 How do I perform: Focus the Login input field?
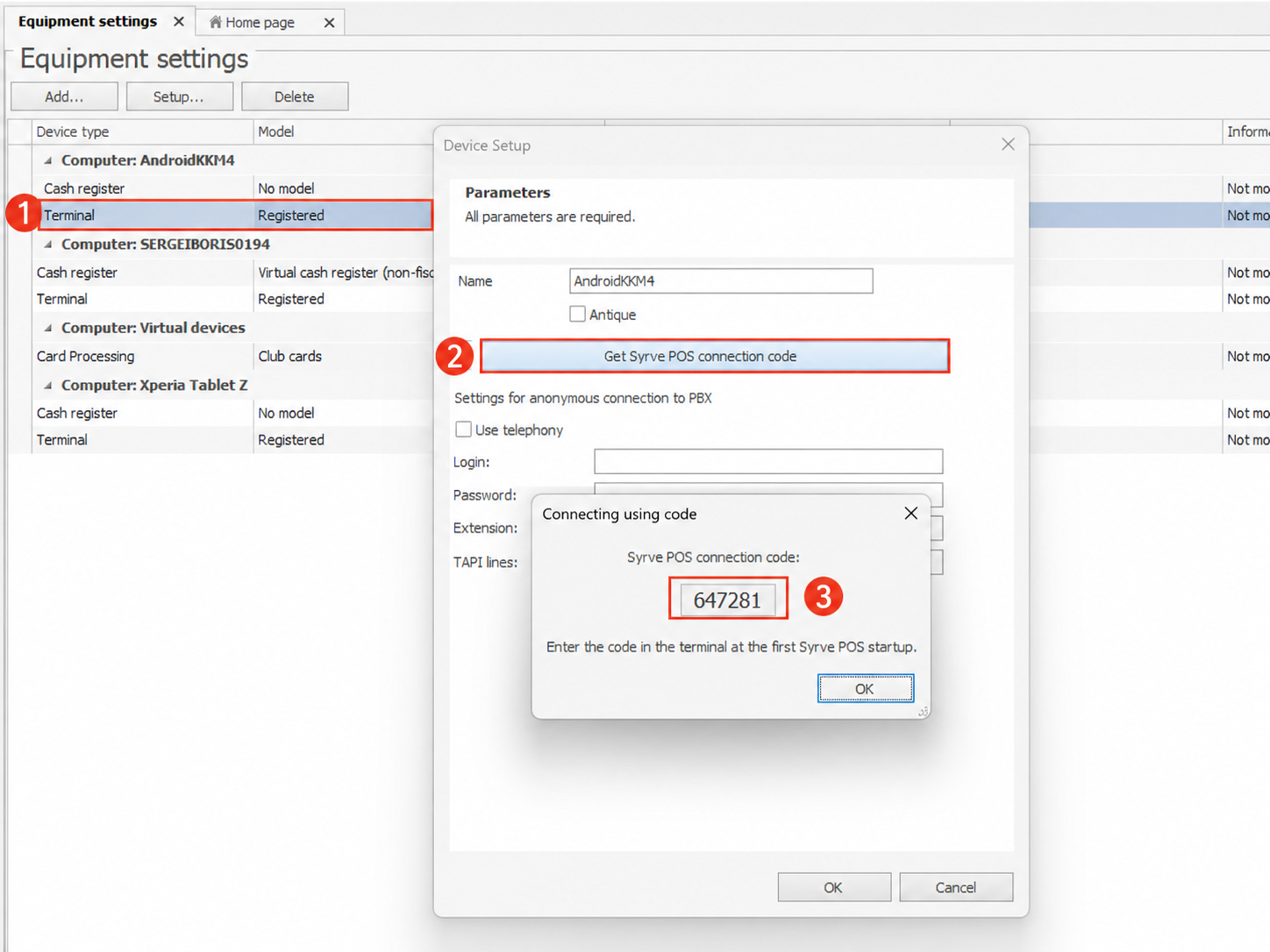click(768, 461)
